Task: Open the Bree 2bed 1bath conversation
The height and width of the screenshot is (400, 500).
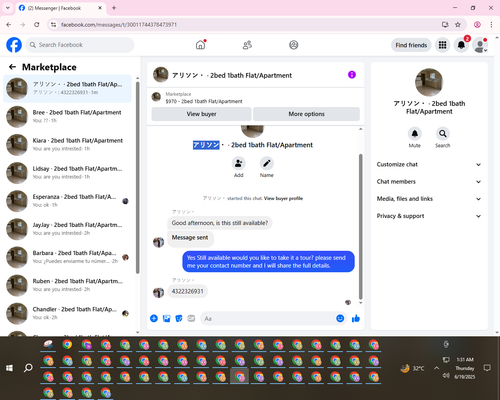Action: point(67,117)
